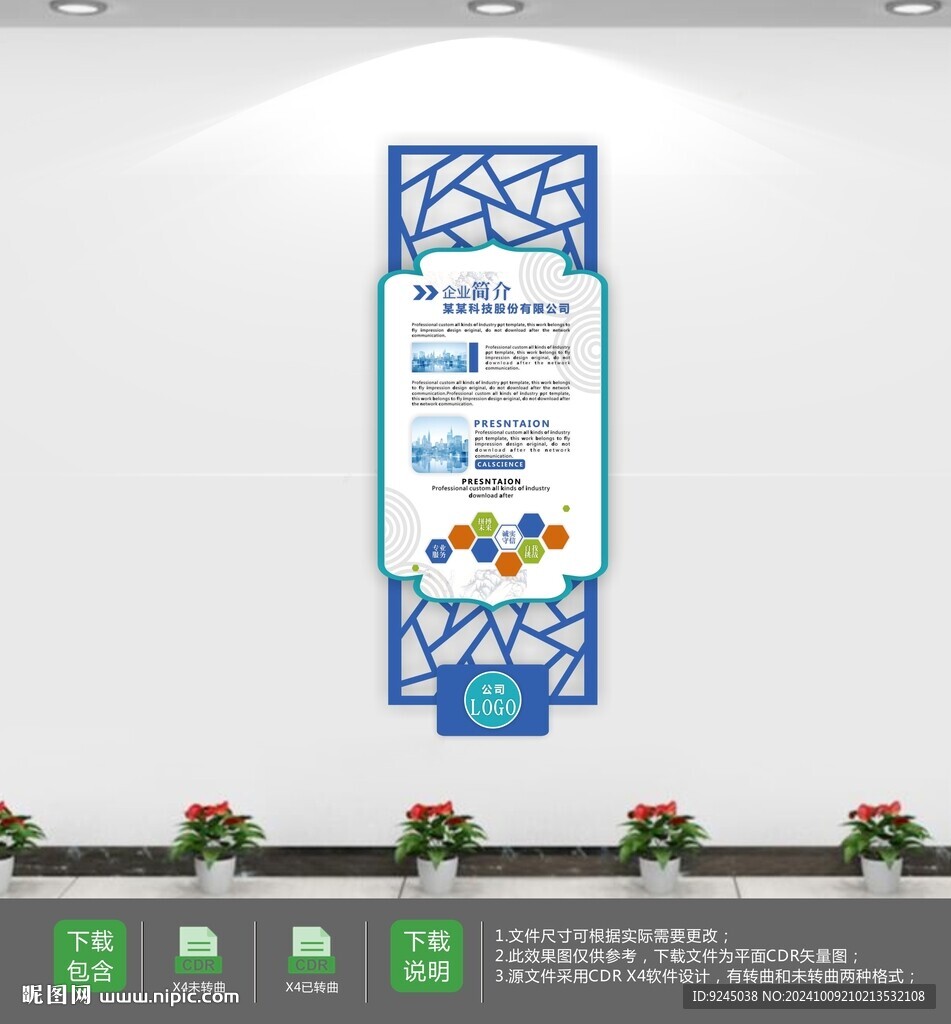Click the green 下载说明 badge

[427, 955]
